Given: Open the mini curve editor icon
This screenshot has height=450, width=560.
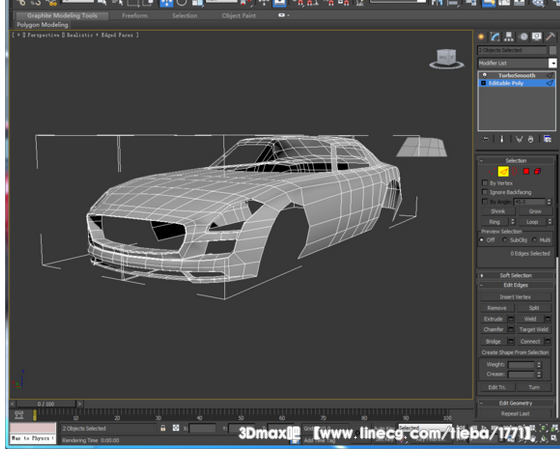Looking at the screenshot, I should click(19, 415).
